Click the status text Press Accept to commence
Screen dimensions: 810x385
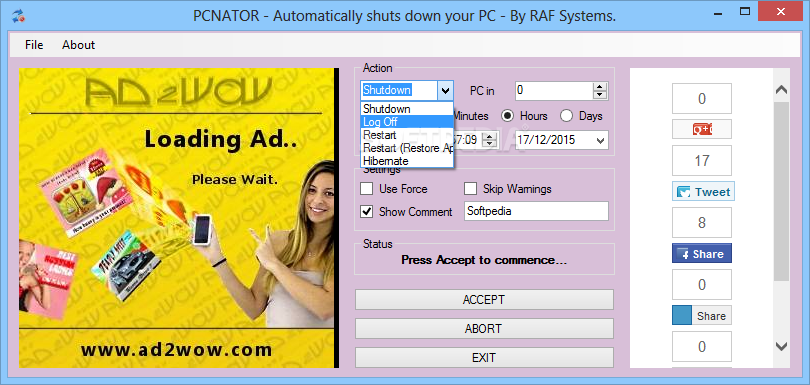click(x=484, y=260)
